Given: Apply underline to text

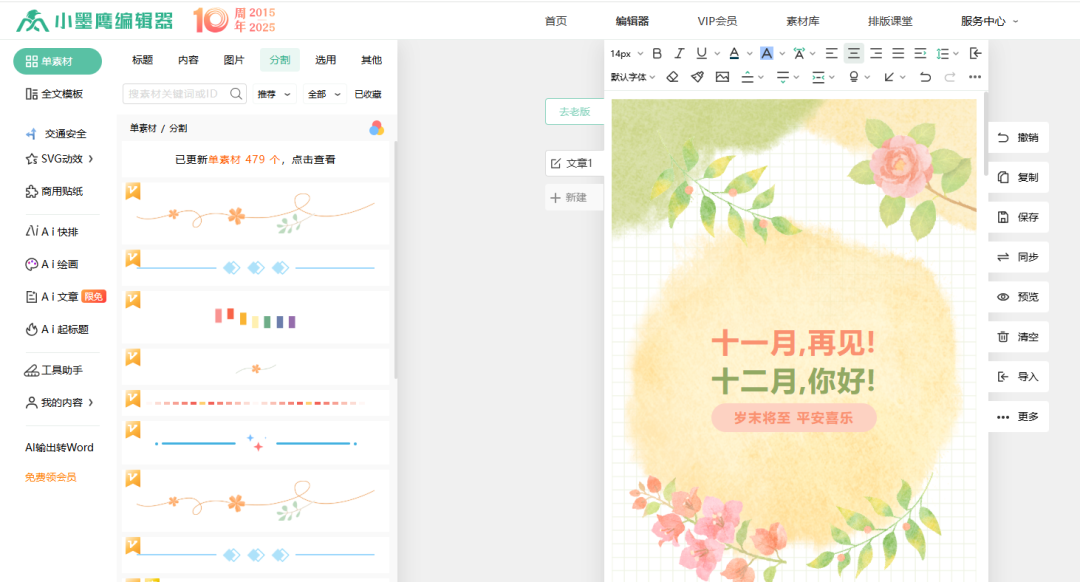Looking at the screenshot, I should 701,54.
